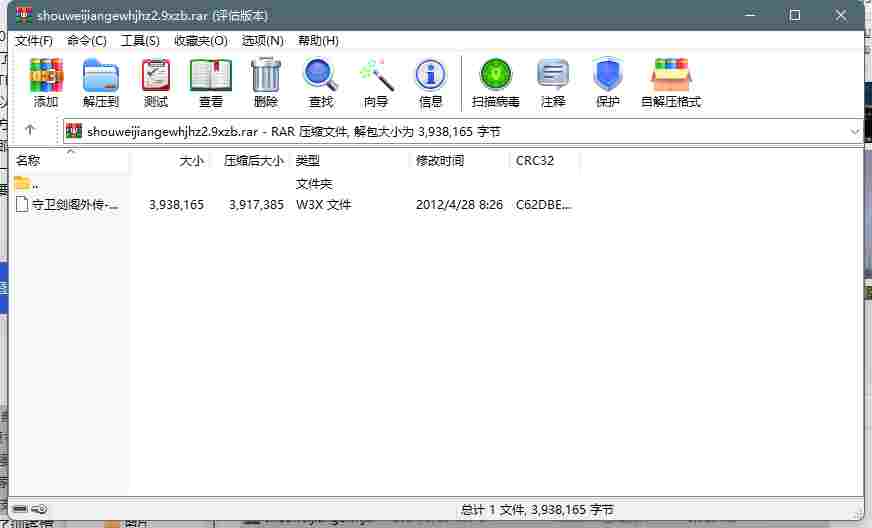872x528 pixels.
Task: Sort by Type (类型) column header
Action: pos(350,161)
